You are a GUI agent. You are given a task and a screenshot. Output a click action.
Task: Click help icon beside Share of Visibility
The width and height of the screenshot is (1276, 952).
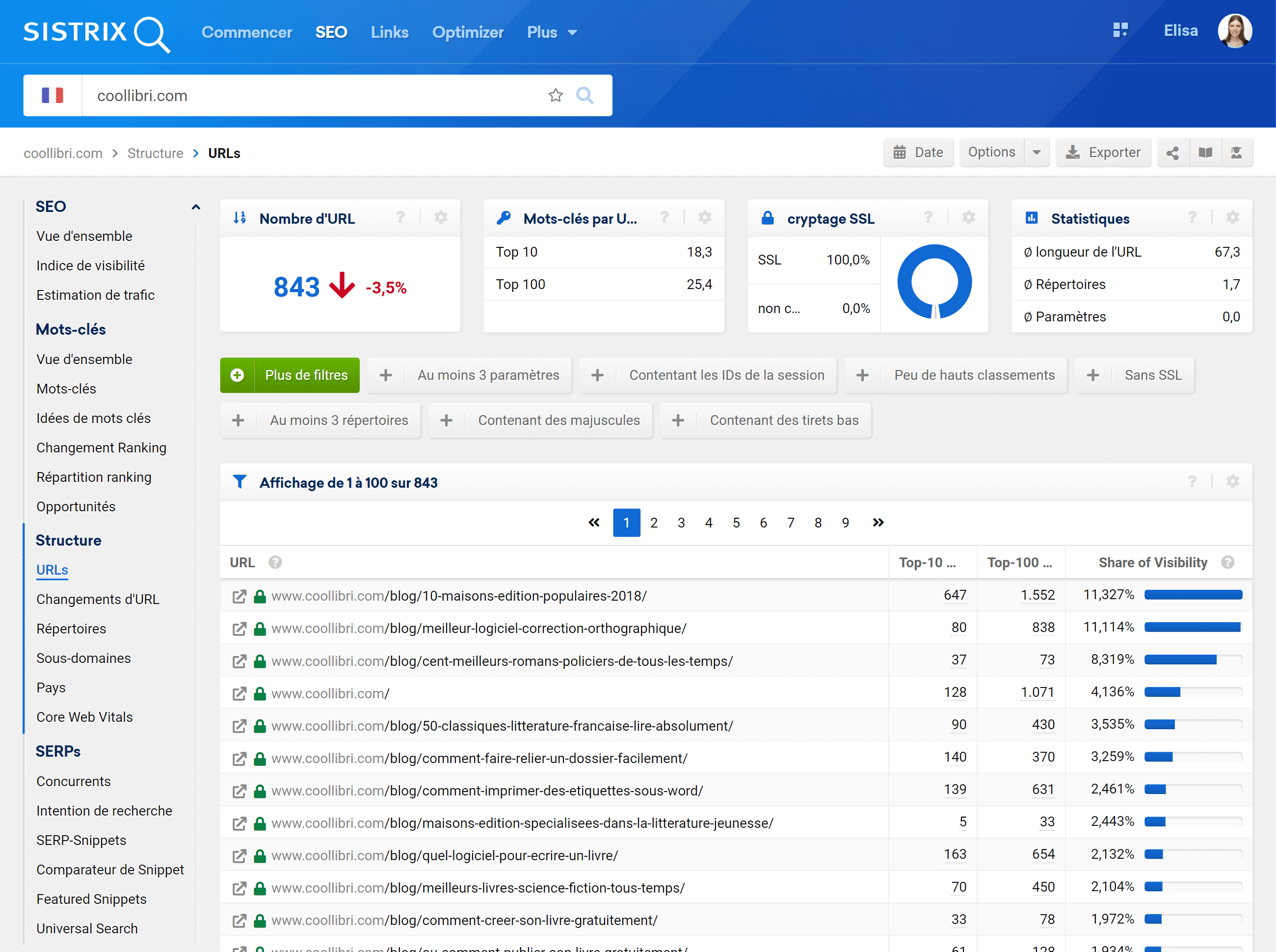1227,562
